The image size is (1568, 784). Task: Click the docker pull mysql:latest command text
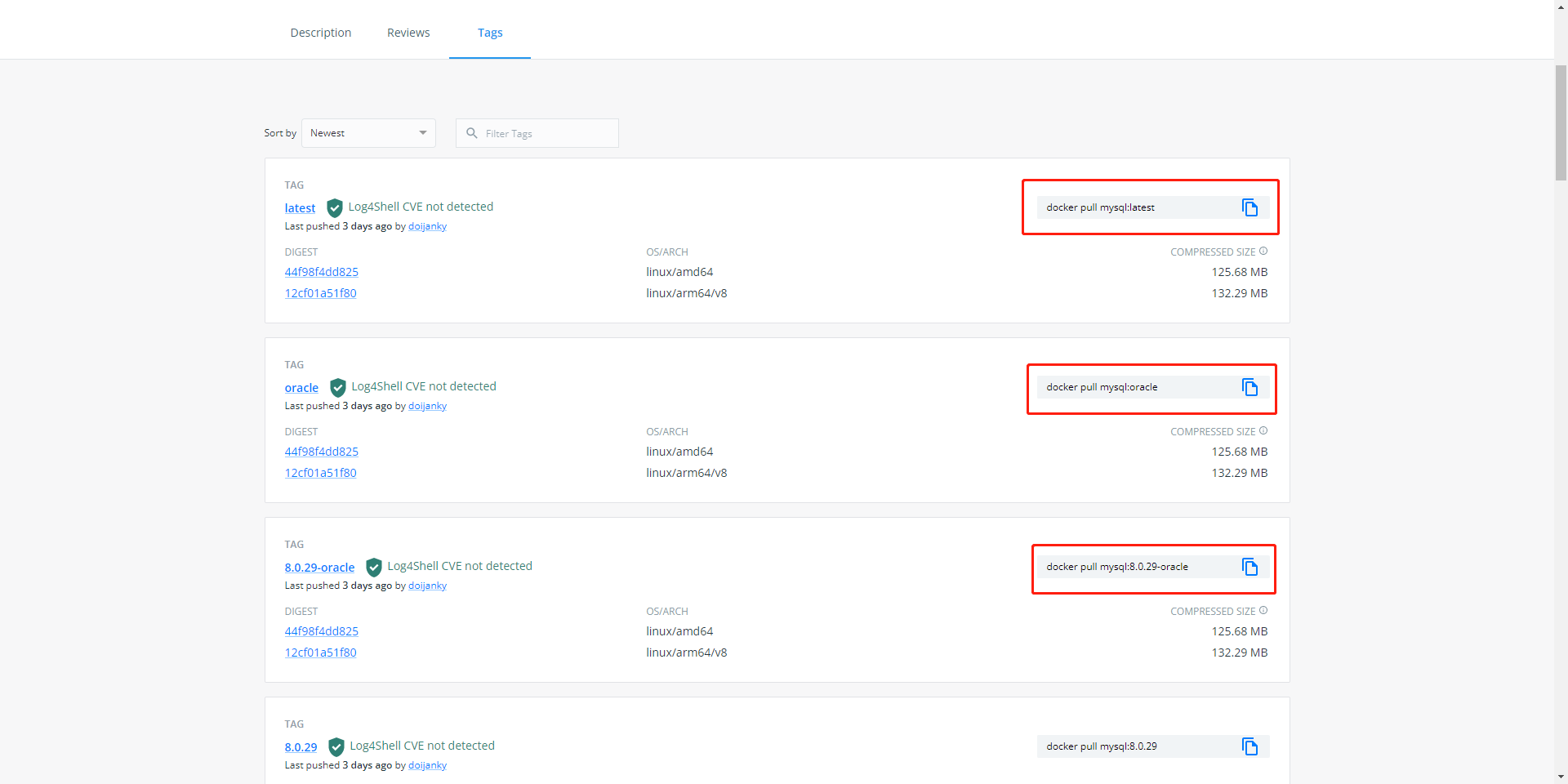point(1100,207)
